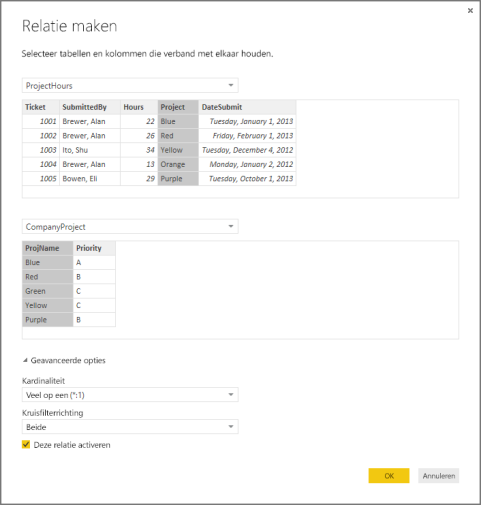
Task: Click the Annuleren button
Action: pyautogui.click(x=439, y=476)
